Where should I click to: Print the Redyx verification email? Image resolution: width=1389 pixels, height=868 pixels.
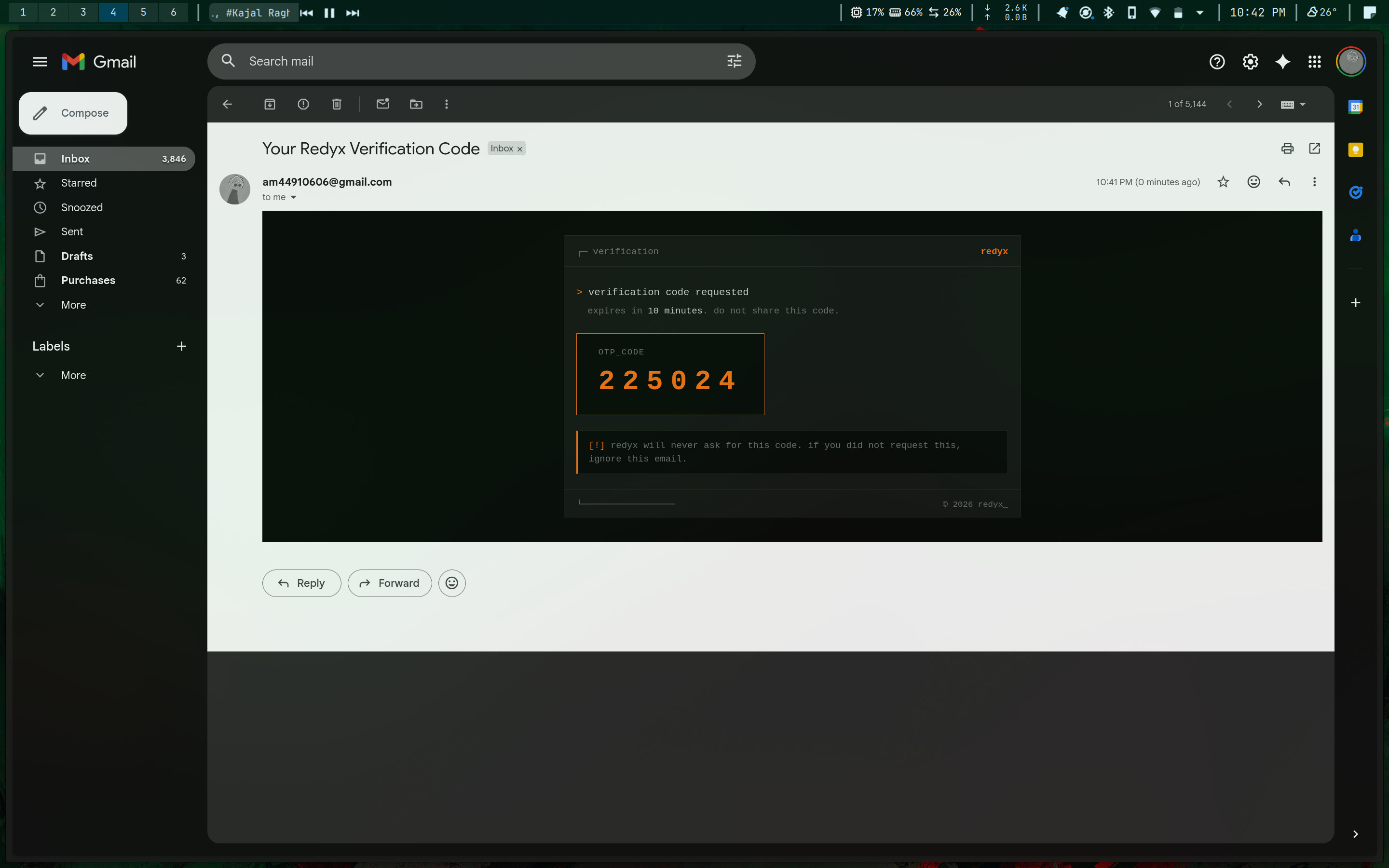point(1287,149)
